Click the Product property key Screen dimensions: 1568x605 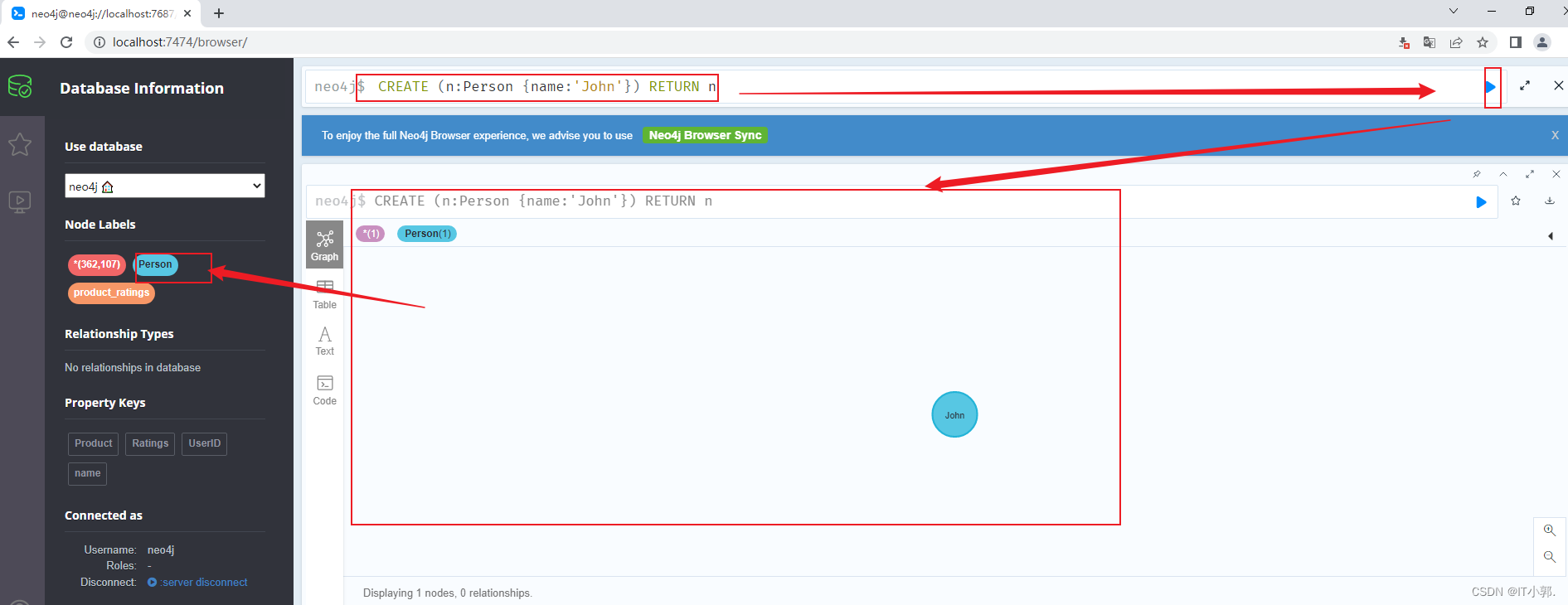tap(93, 443)
